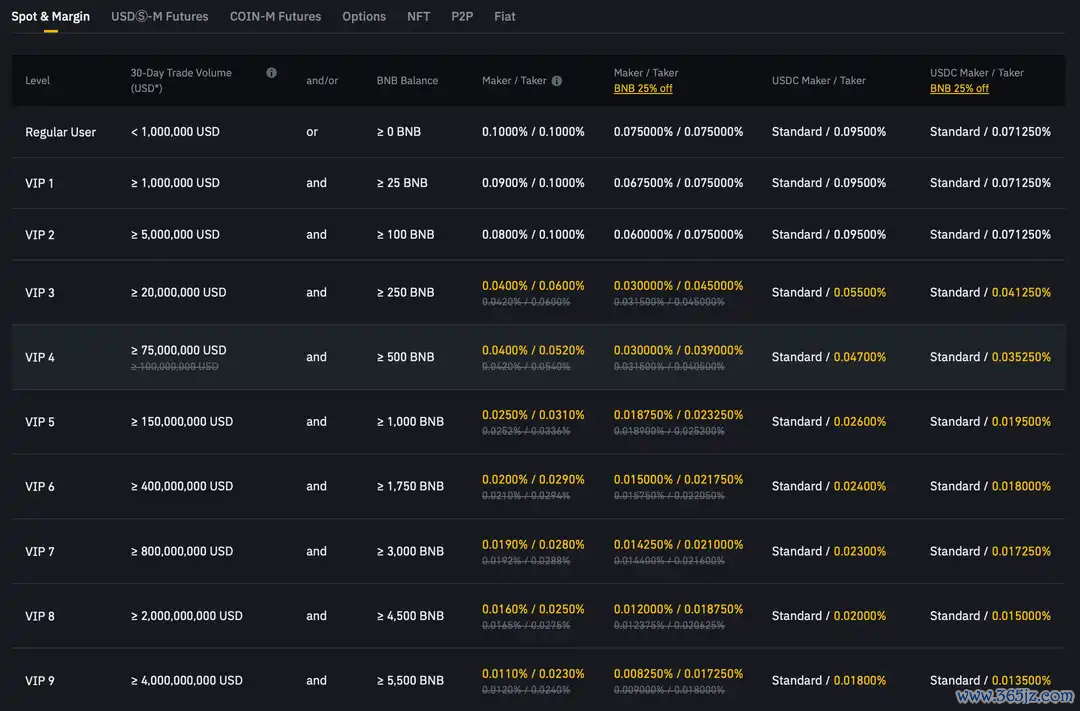Click the 30-Day Trade Volume (USD*) header
The height and width of the screenshot is (711, 1080).
point(181,80)
